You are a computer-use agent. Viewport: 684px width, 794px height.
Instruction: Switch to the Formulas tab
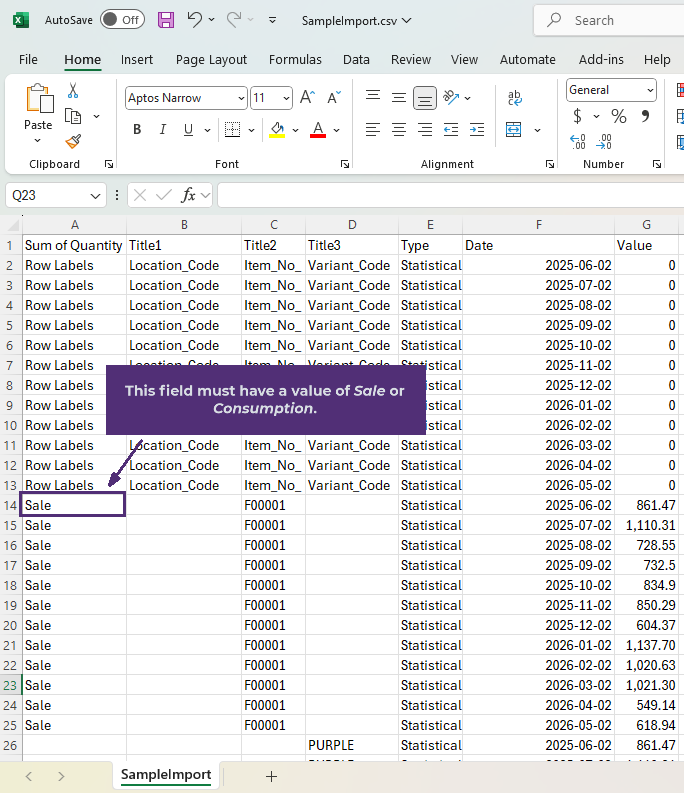coord(295,60)
